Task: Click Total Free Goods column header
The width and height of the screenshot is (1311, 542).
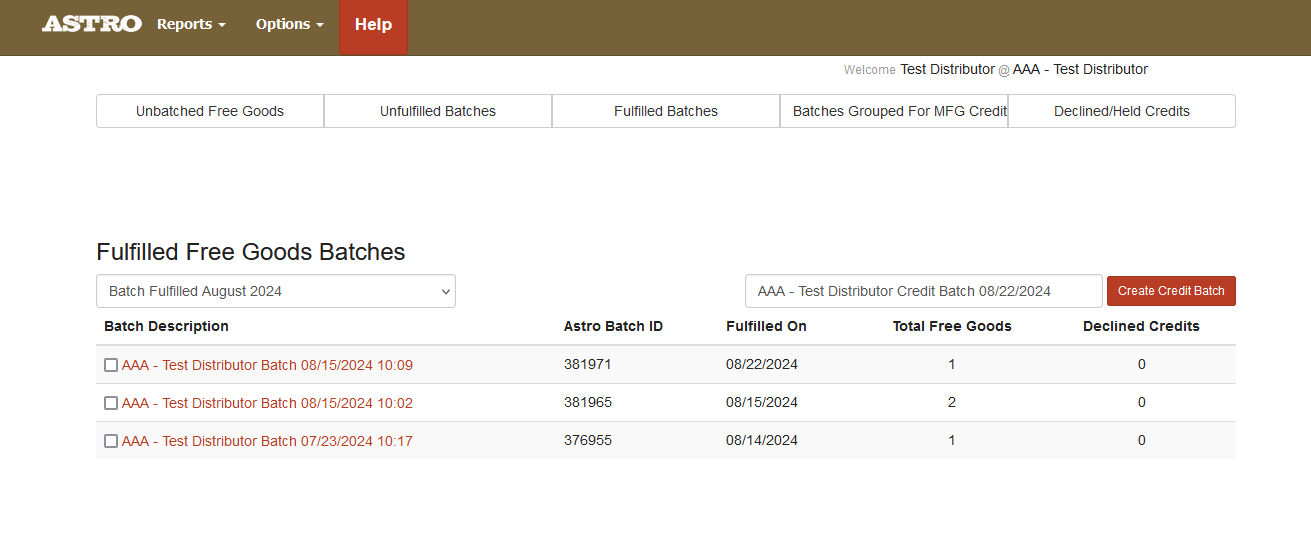Action: [952, 326]
